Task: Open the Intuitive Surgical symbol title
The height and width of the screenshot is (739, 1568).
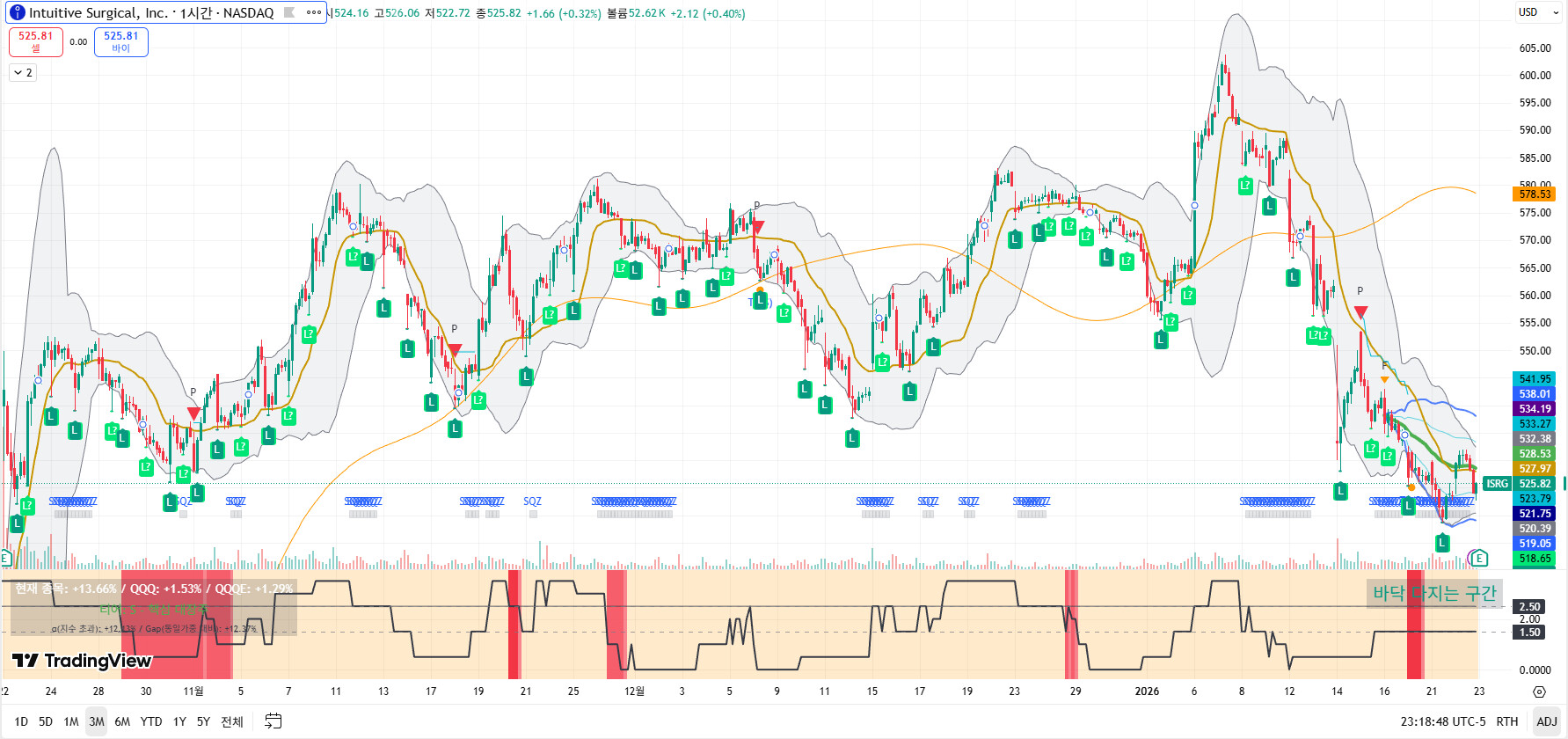Action: 151,12
